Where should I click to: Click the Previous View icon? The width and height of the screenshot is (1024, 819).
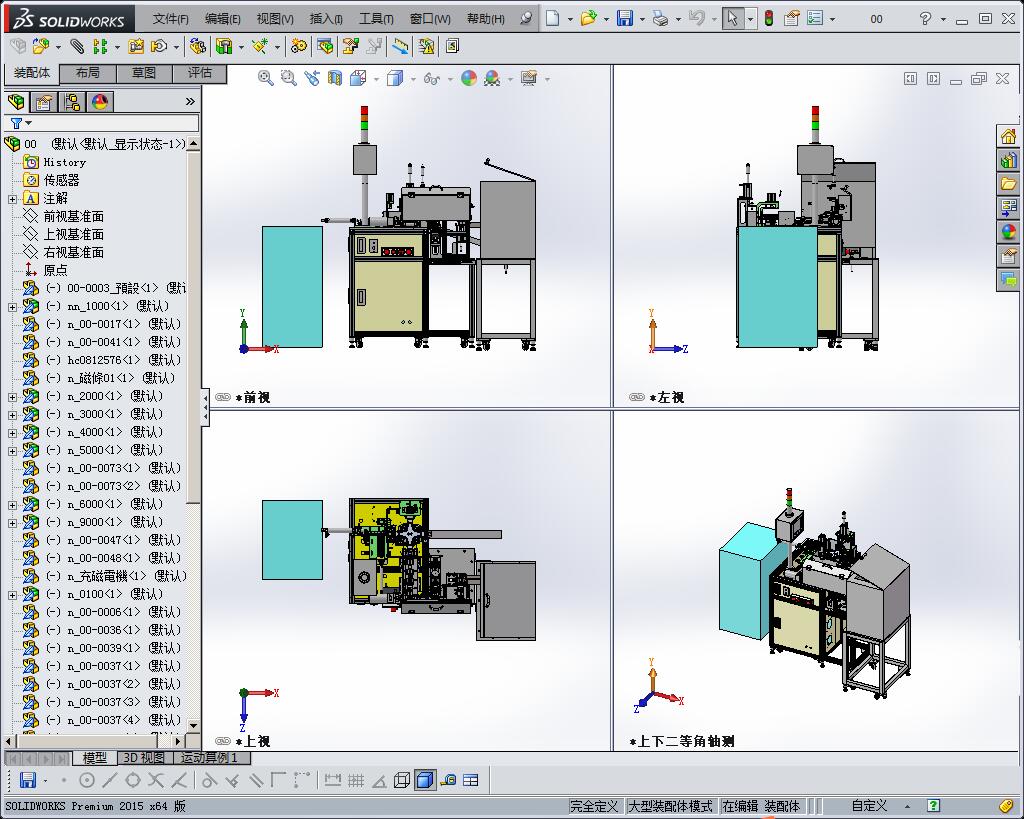[x=312, y=78]
